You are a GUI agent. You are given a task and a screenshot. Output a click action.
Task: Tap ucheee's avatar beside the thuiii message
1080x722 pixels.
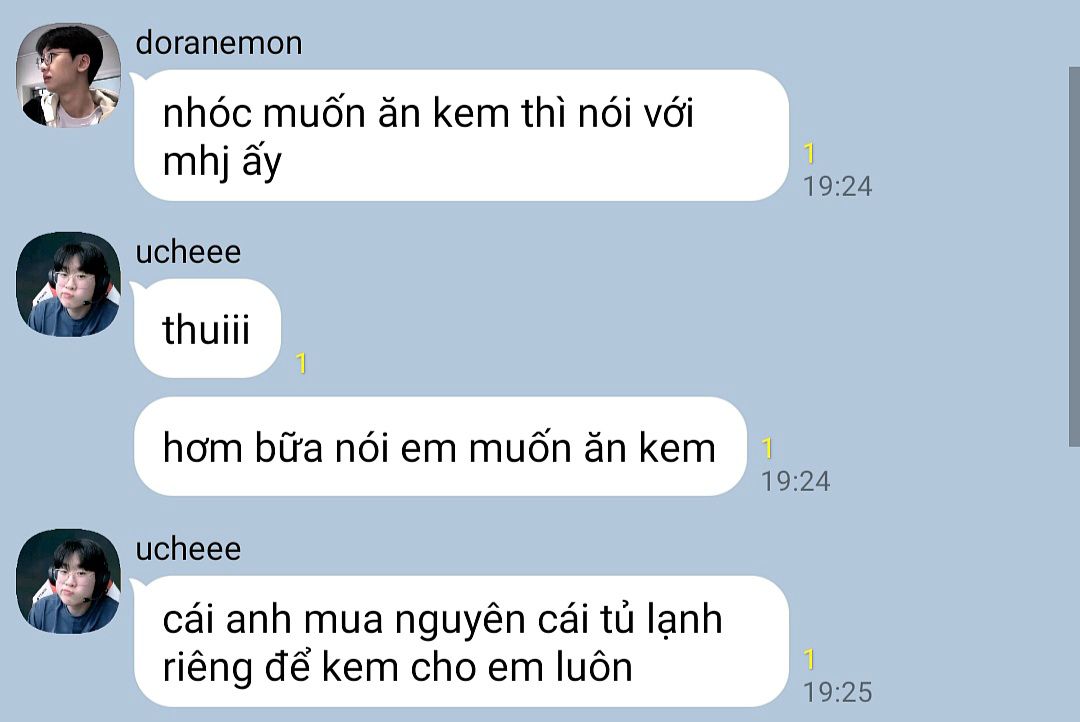[x=68, y=285]
